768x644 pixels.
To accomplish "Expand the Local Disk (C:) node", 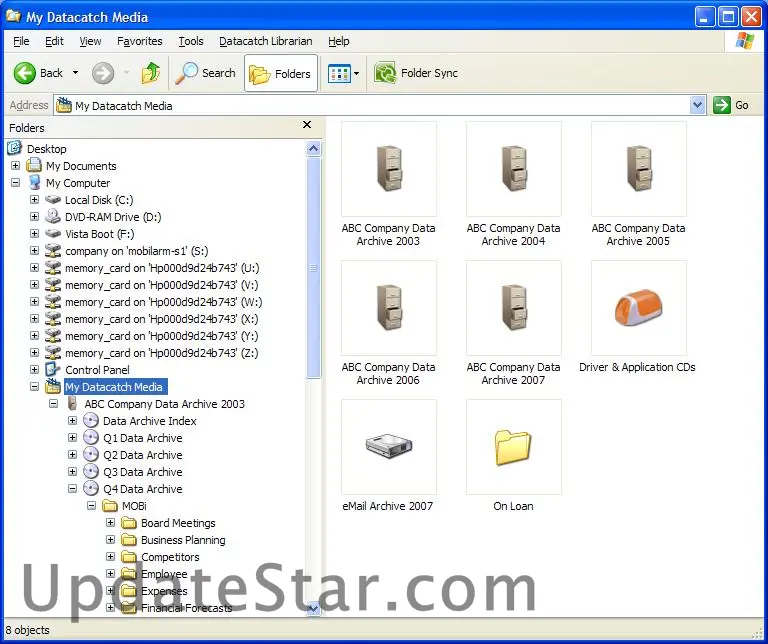I will point(34,200).
